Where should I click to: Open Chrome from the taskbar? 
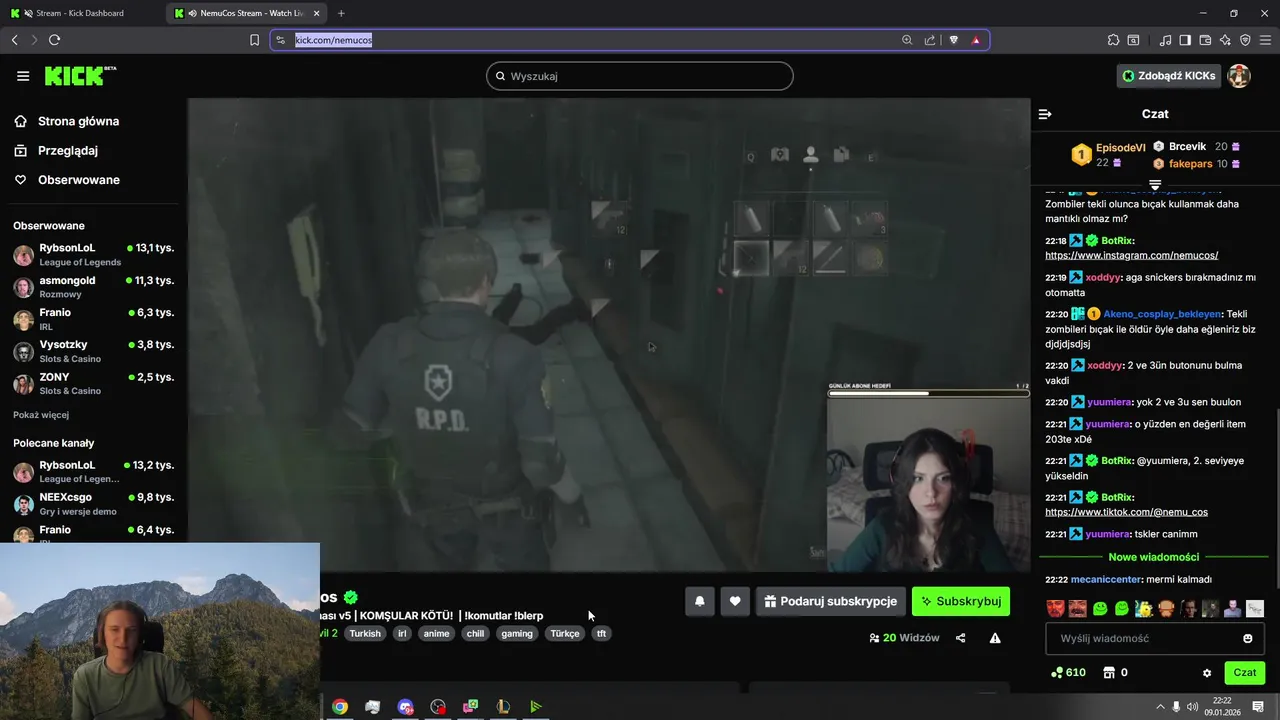[340, 706]
